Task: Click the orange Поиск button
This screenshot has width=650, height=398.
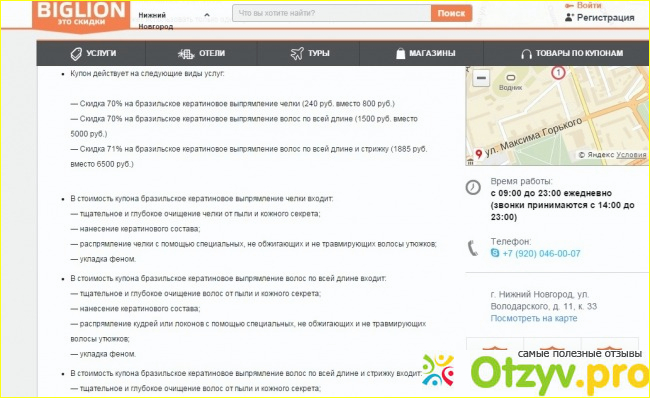Action: 451,13
